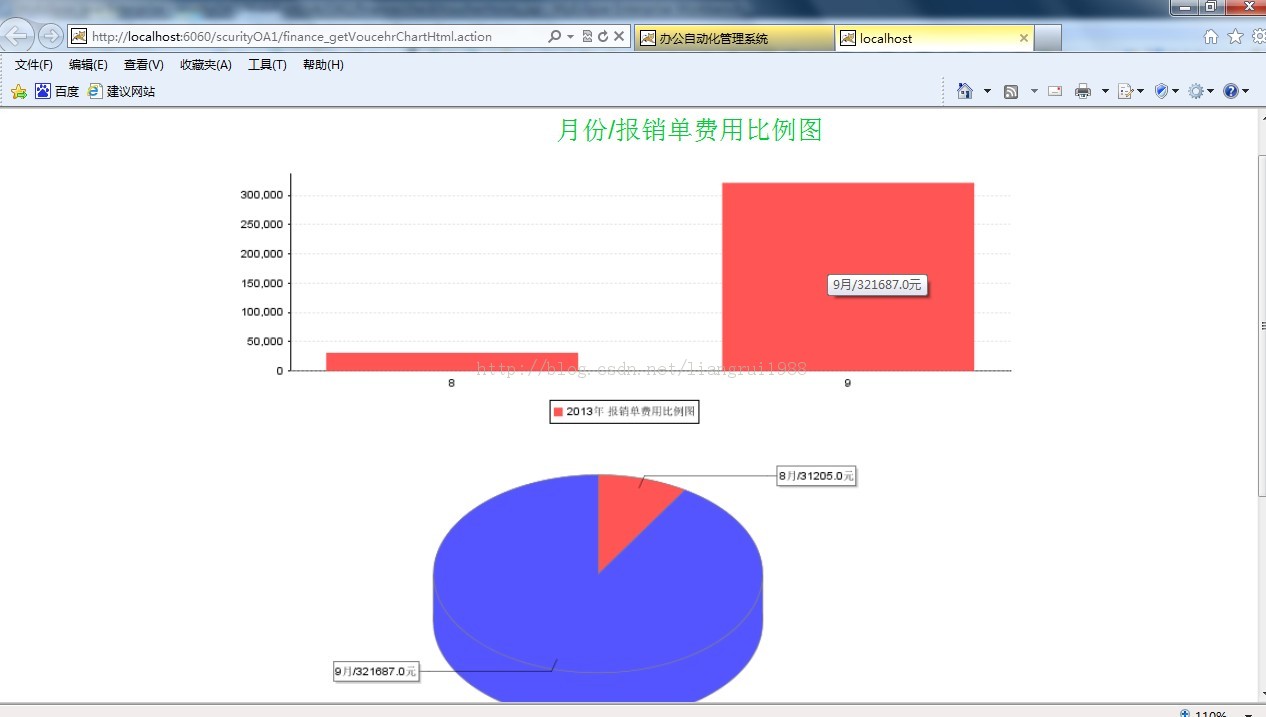Open the 工具(T) menu
The height and width of the screenshot is (717, 1266).
[x=267, y=64]
